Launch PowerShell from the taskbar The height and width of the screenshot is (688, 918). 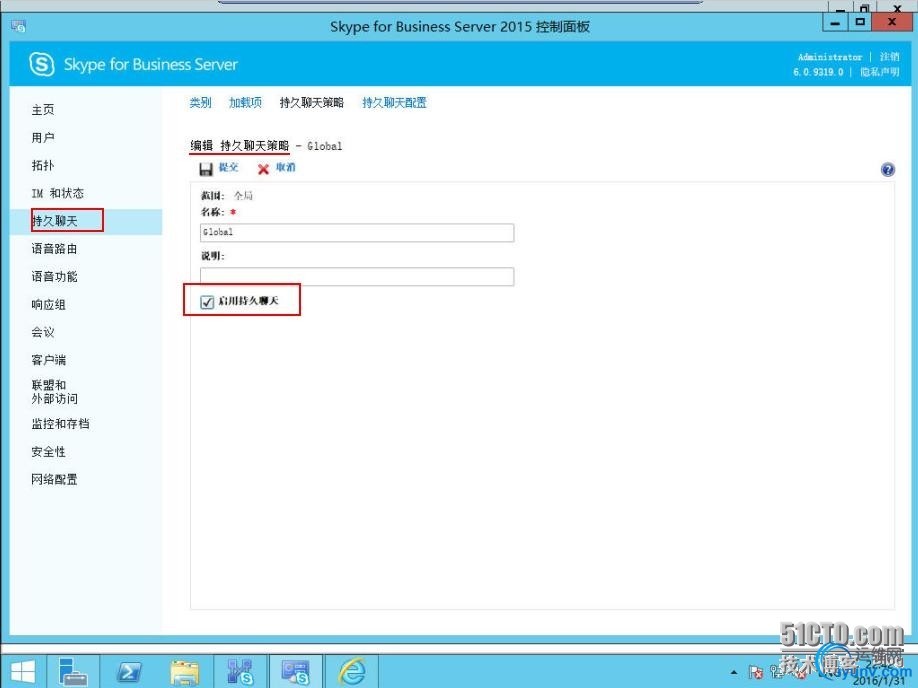[x=128, y=672]
